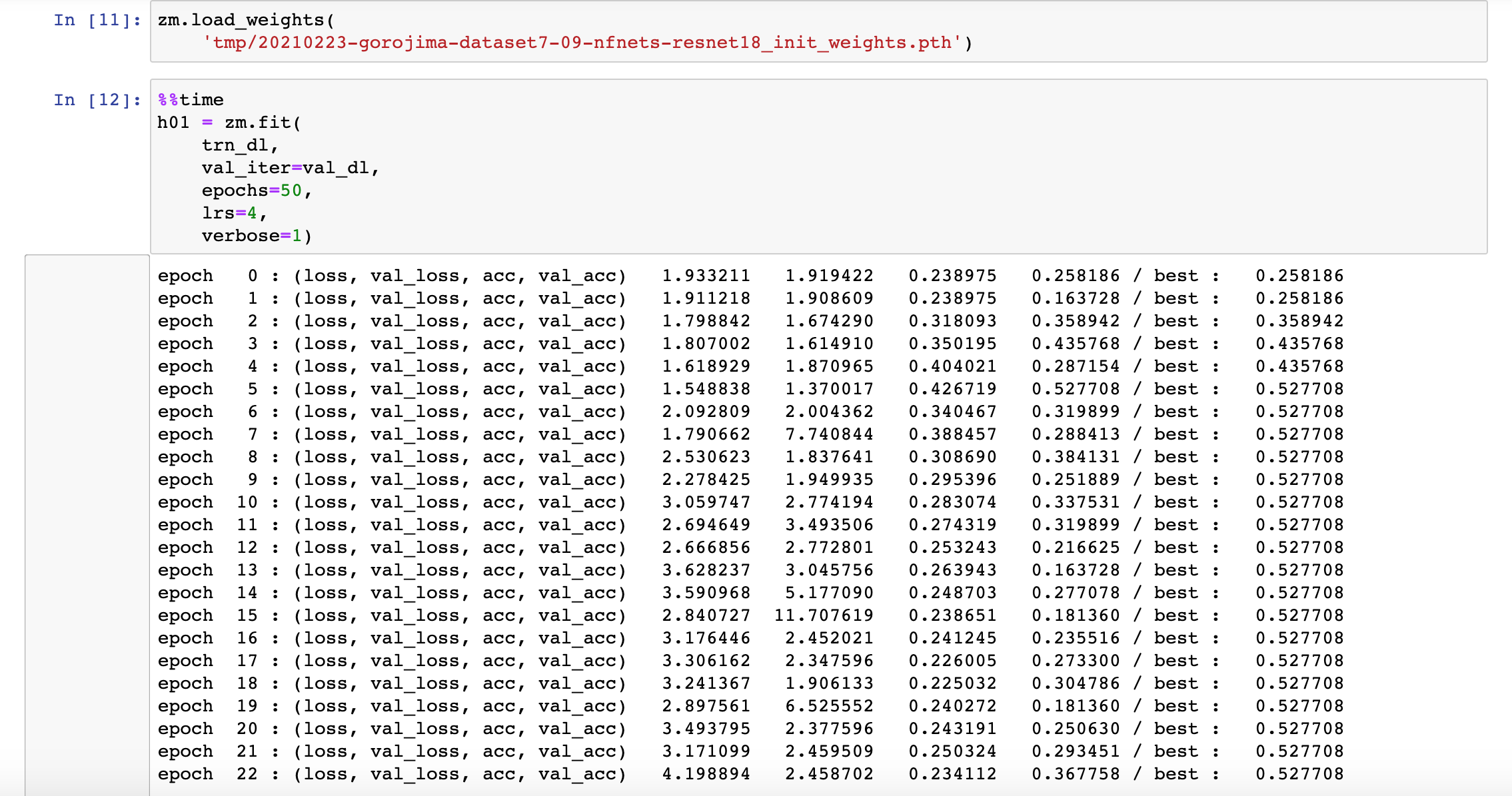The image size is (1512, 796).
Task: Click epoch 18 val_loss 1.906133
Action: (x=829, y=683)
